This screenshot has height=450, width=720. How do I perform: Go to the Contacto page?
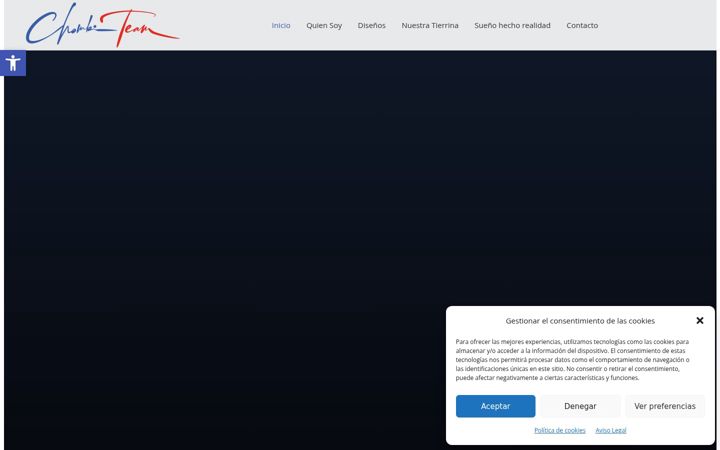click(x=582, y=25)
